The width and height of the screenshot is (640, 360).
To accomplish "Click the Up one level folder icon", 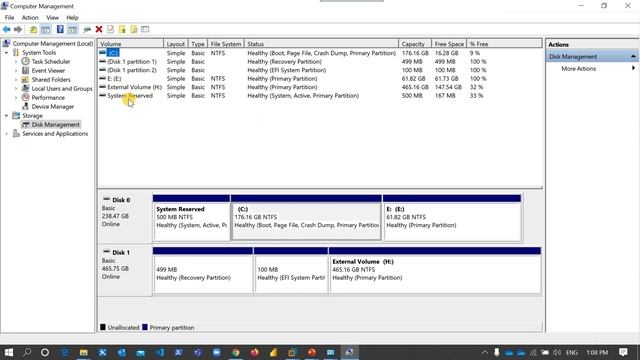I will click(x=33, y=29).
